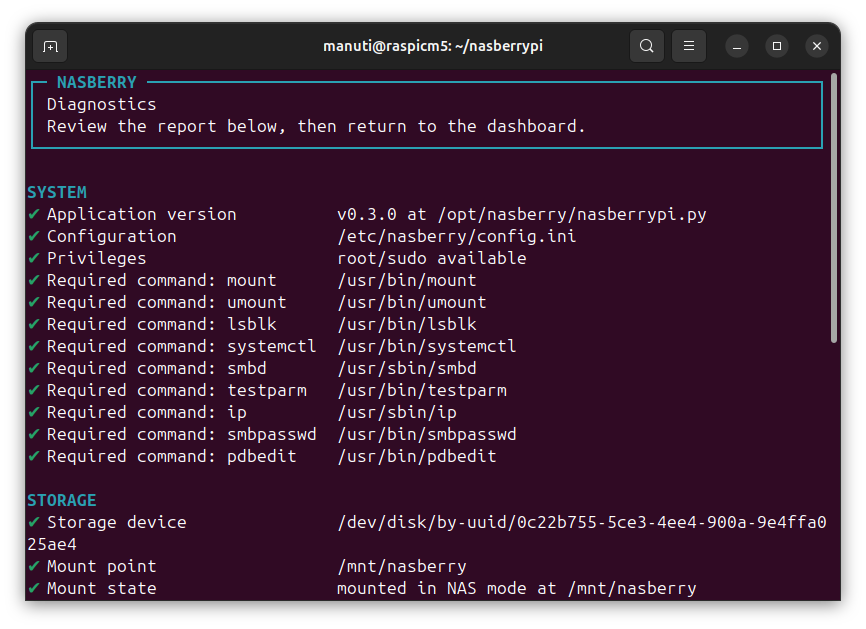
Task: Click 'Required command: lsblk' label
Action: tap(162, 324)
